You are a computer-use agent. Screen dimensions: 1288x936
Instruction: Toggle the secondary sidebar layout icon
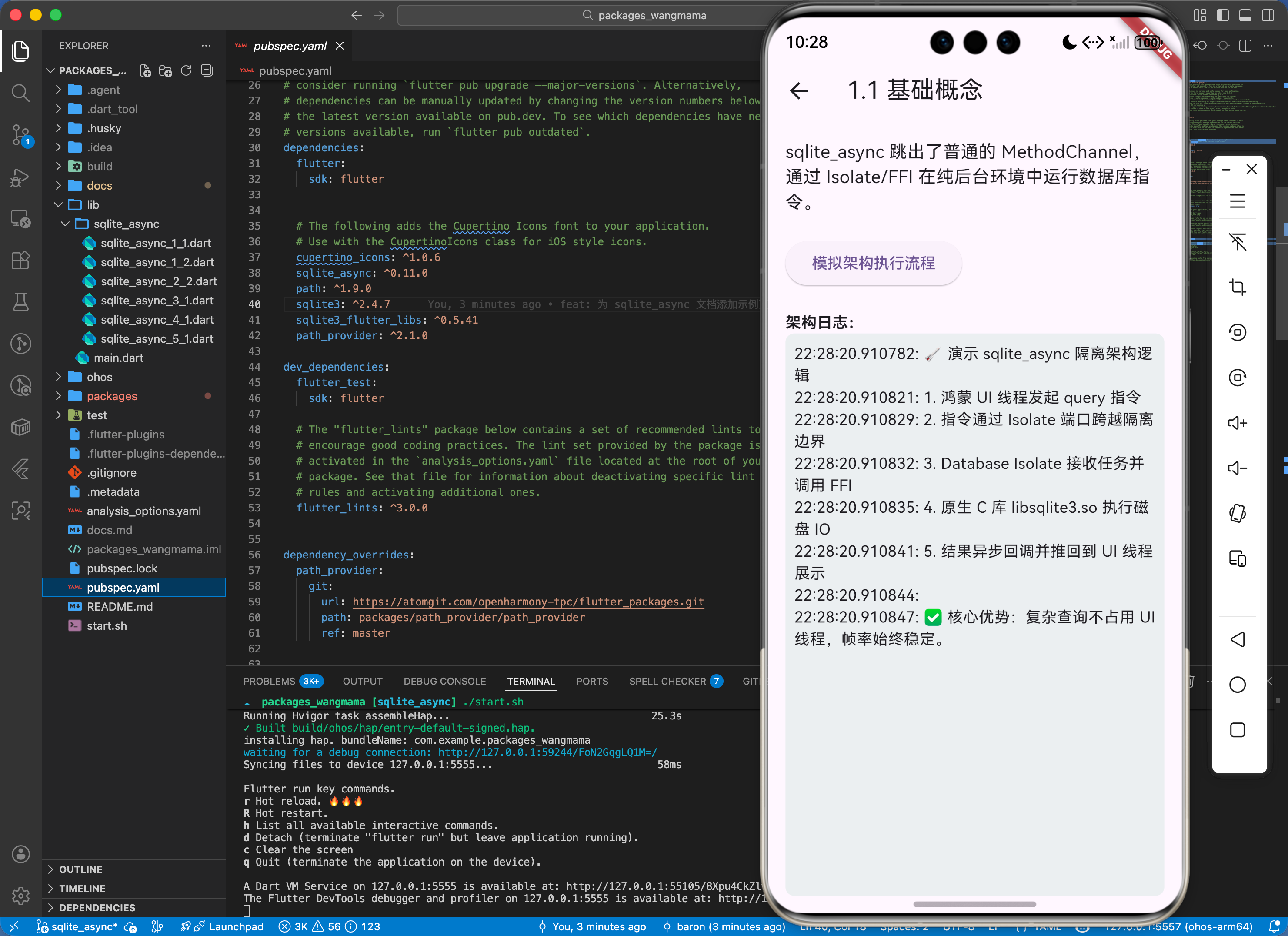coord(1268,15)
